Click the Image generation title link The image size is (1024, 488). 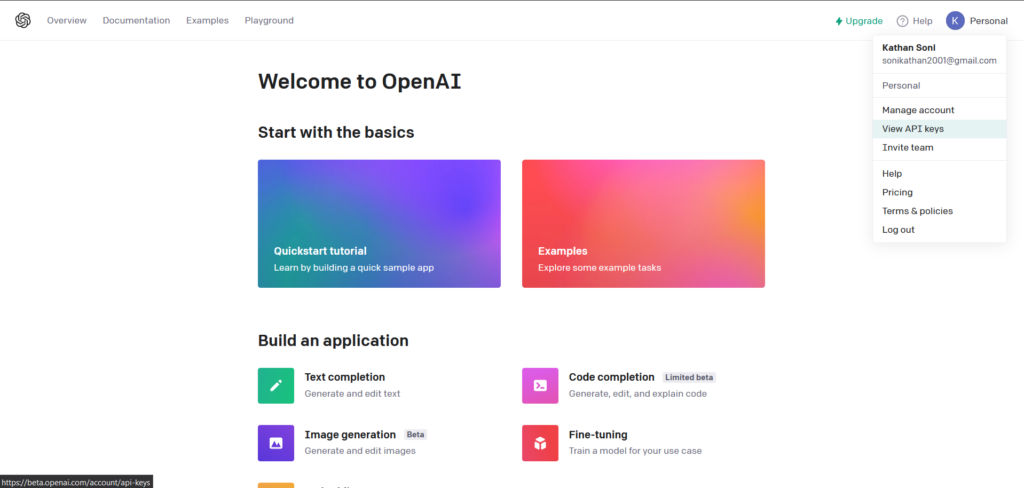tap(350, 434)
